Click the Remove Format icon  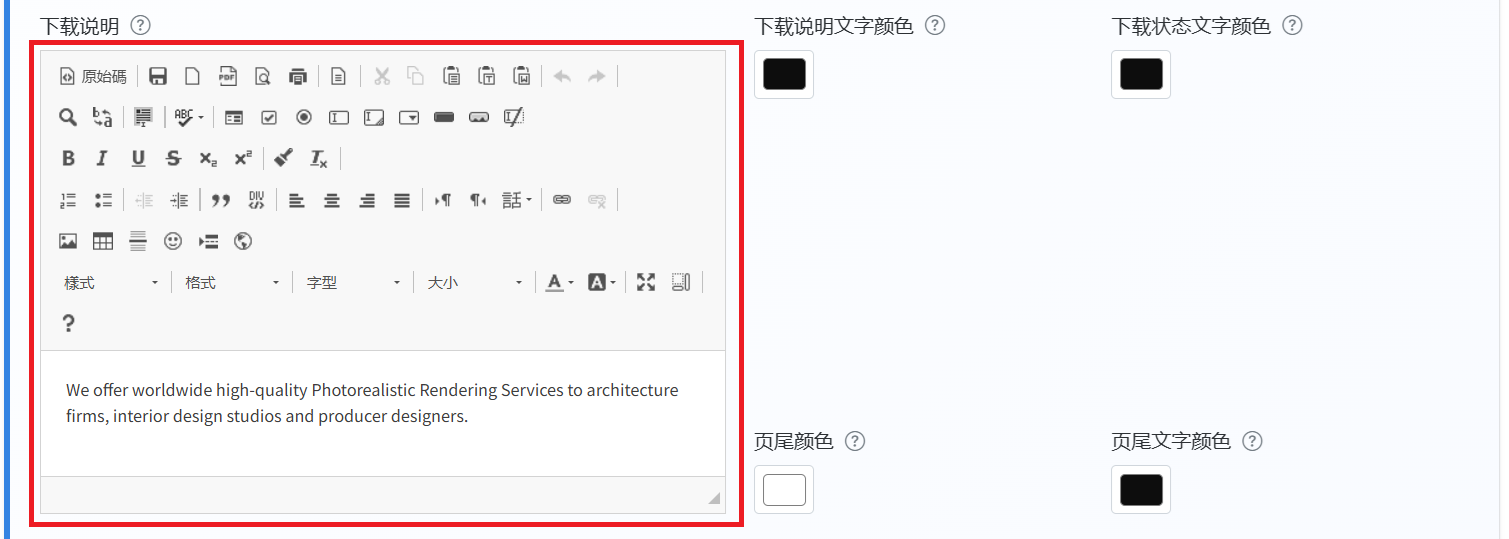(x=319, y=158)
